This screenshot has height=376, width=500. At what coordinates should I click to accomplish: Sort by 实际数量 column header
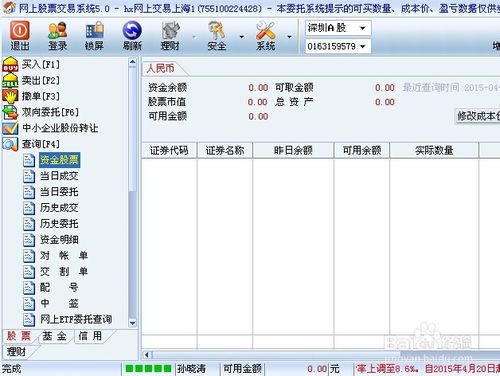tap(434, 150)
